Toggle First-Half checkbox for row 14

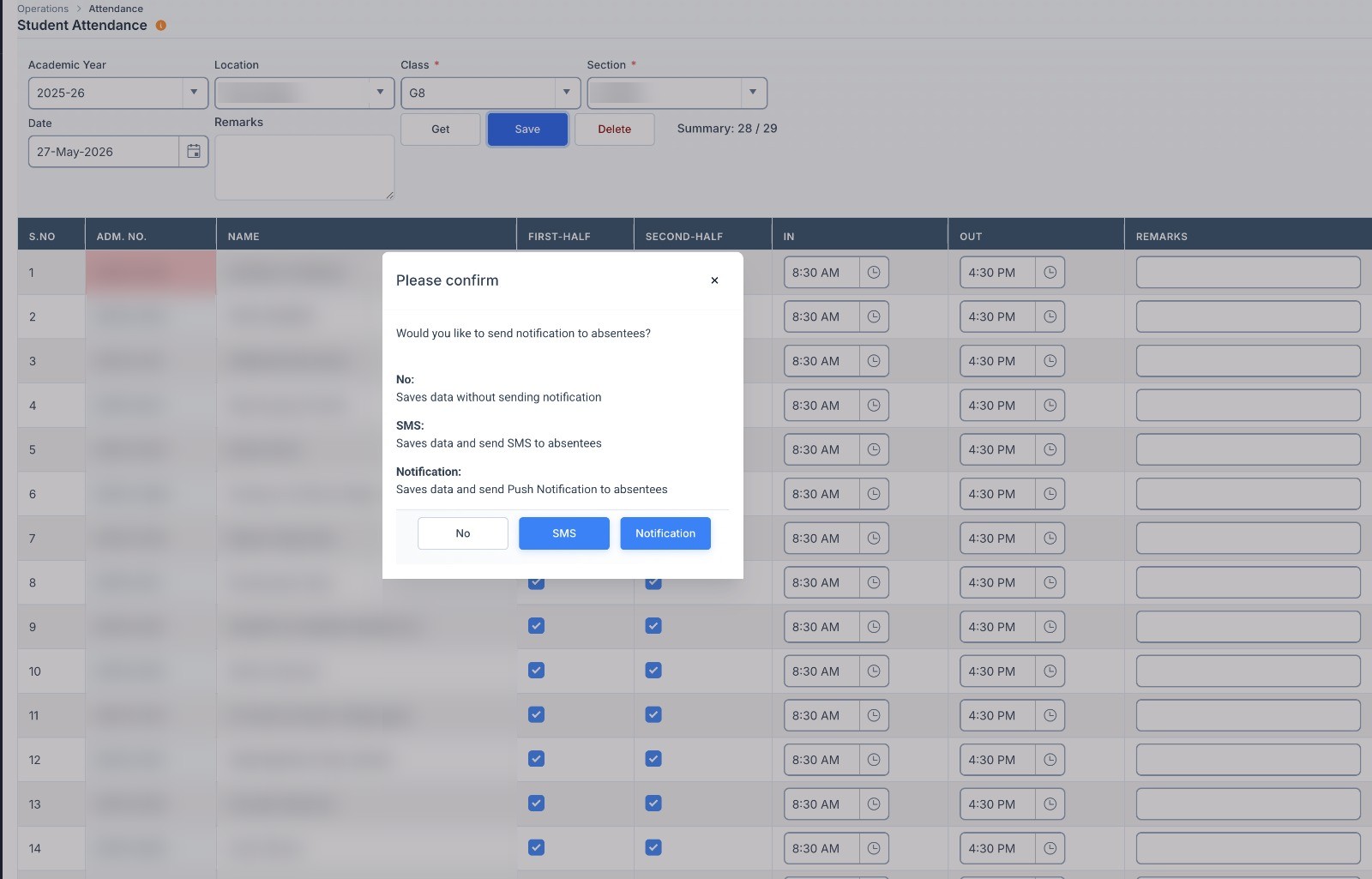click(536, 847)
